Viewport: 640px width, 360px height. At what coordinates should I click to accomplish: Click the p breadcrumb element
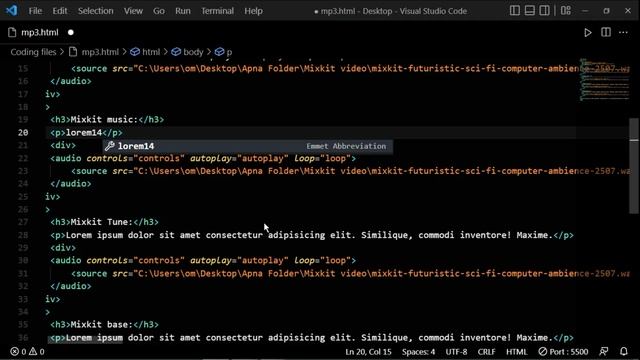click(223, 52)
